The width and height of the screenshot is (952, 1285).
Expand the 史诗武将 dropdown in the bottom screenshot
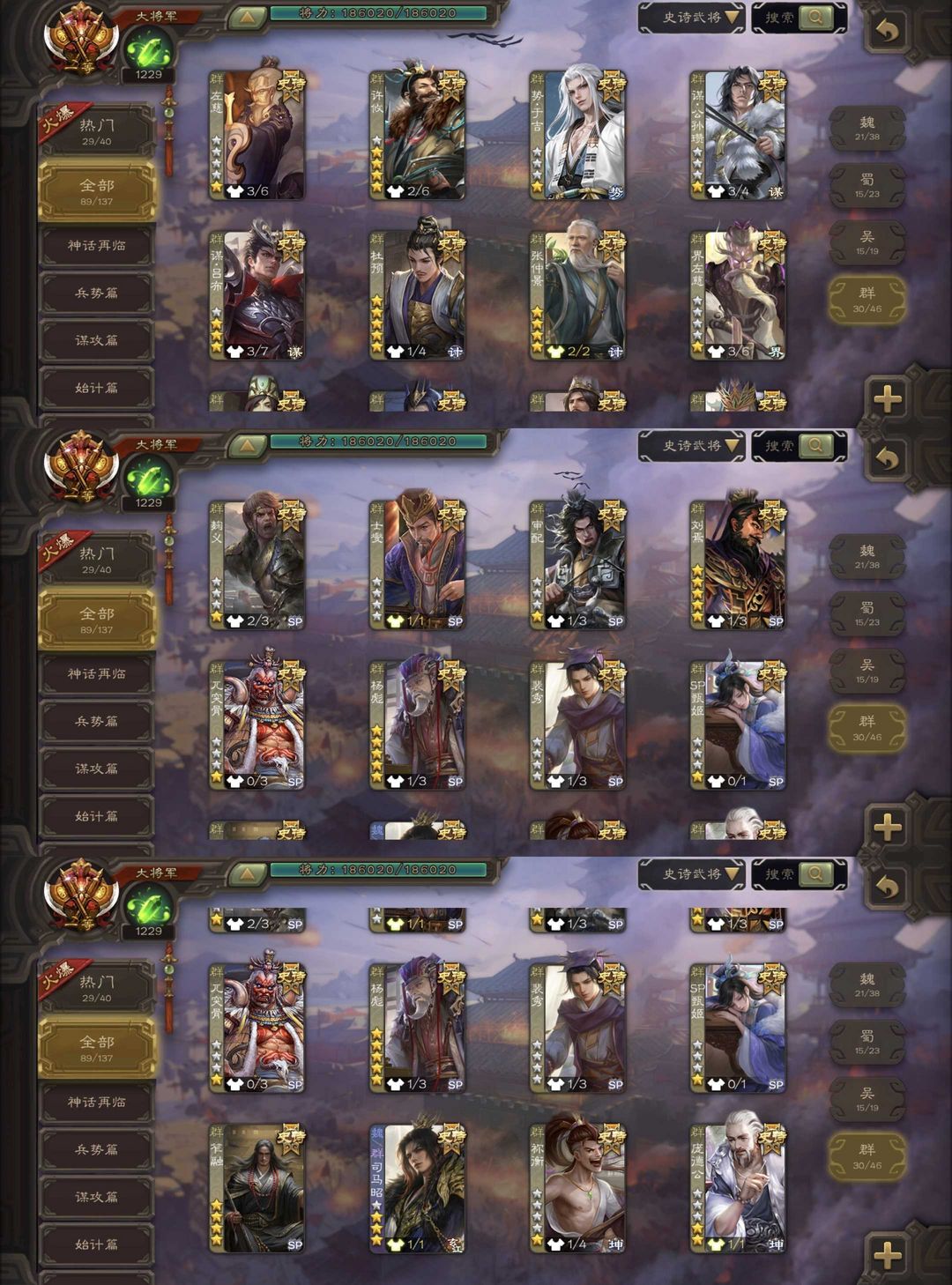692,873
